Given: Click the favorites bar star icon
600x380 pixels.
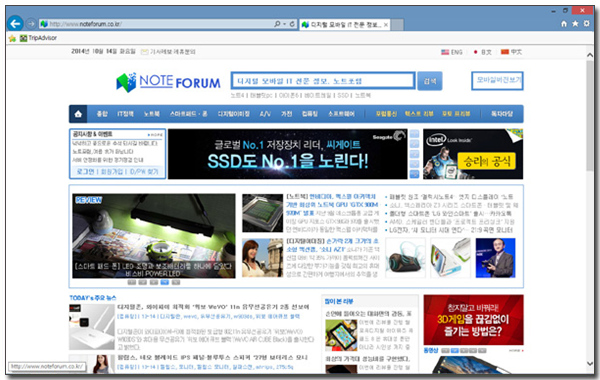Looking at the screenshot, I should pyautogui.click(x=12, y=38).
